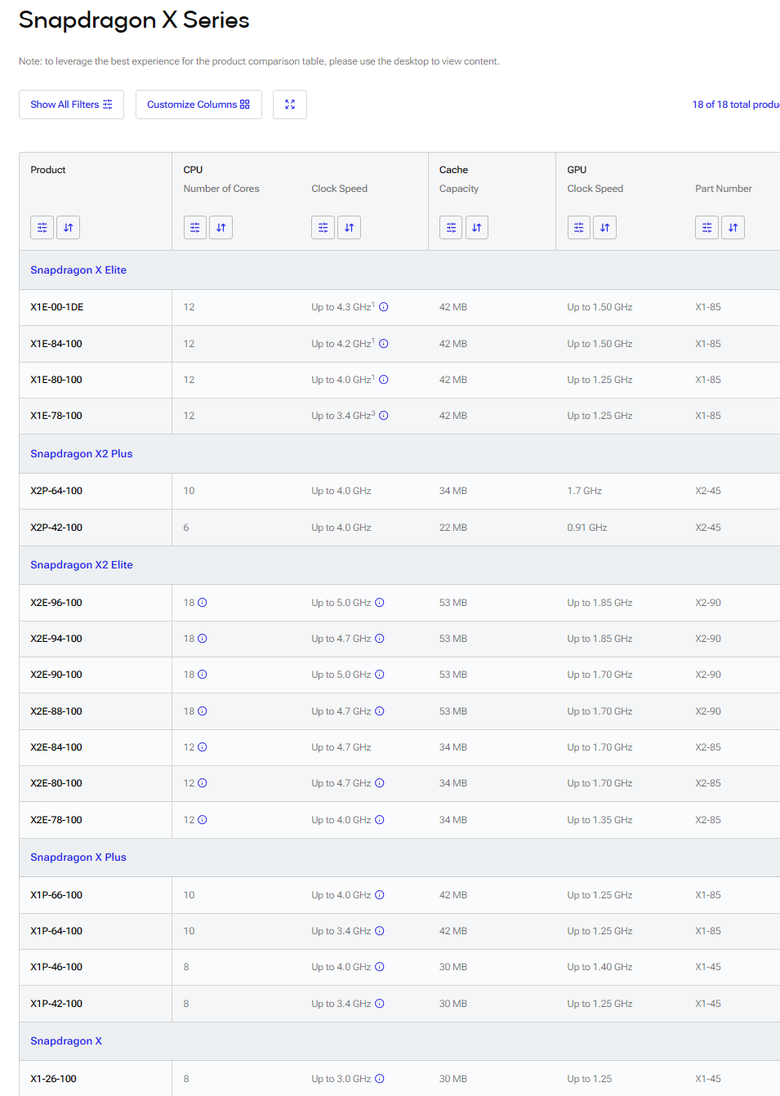Show core count info for X2E-84-100
The height and width of the screenshot is (1096, 780).
tap(202, 747)
